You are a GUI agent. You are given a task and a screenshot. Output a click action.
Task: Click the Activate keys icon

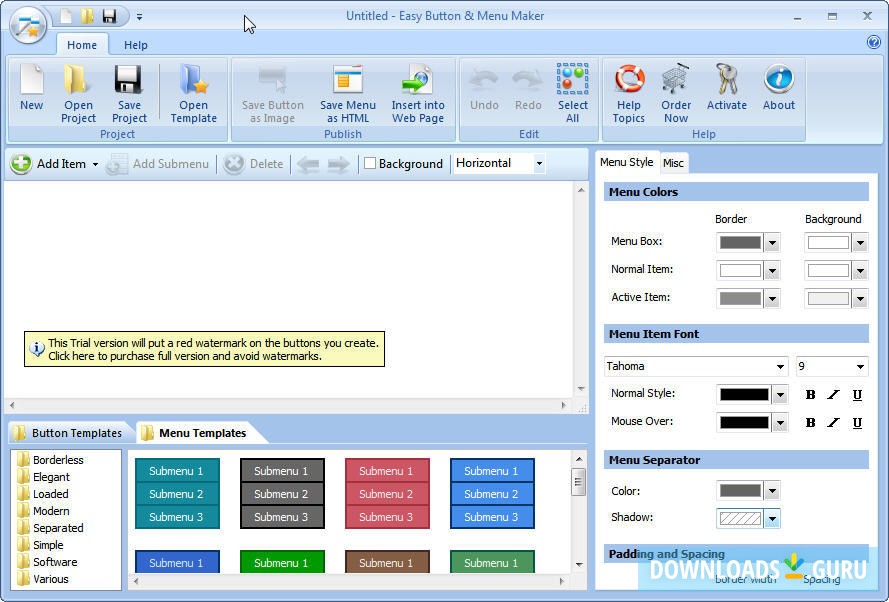(727, 82)
